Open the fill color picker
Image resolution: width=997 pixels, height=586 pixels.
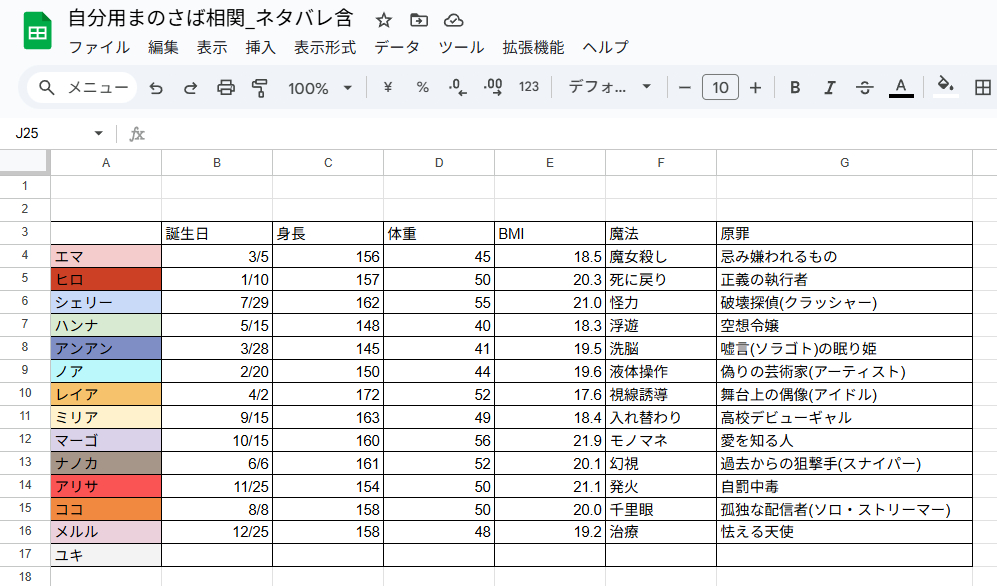point(944,88)
